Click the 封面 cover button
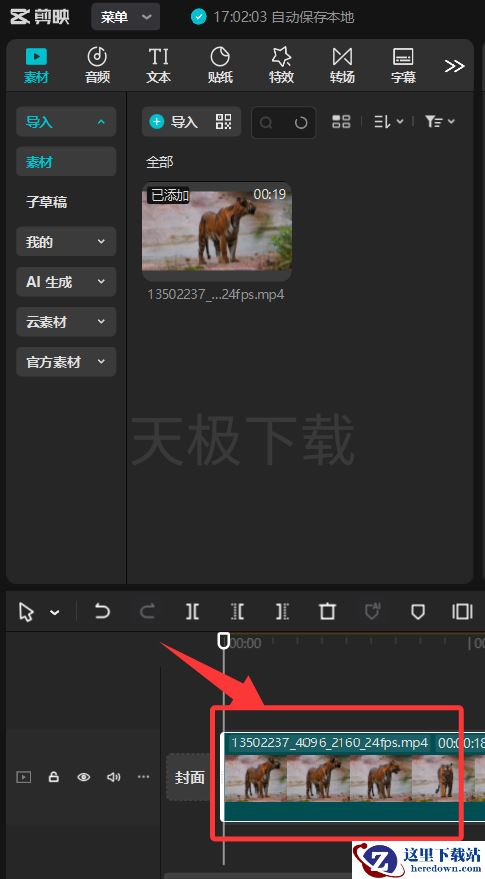The width and height of the screenshot is (485, 879). pos(190,777)
